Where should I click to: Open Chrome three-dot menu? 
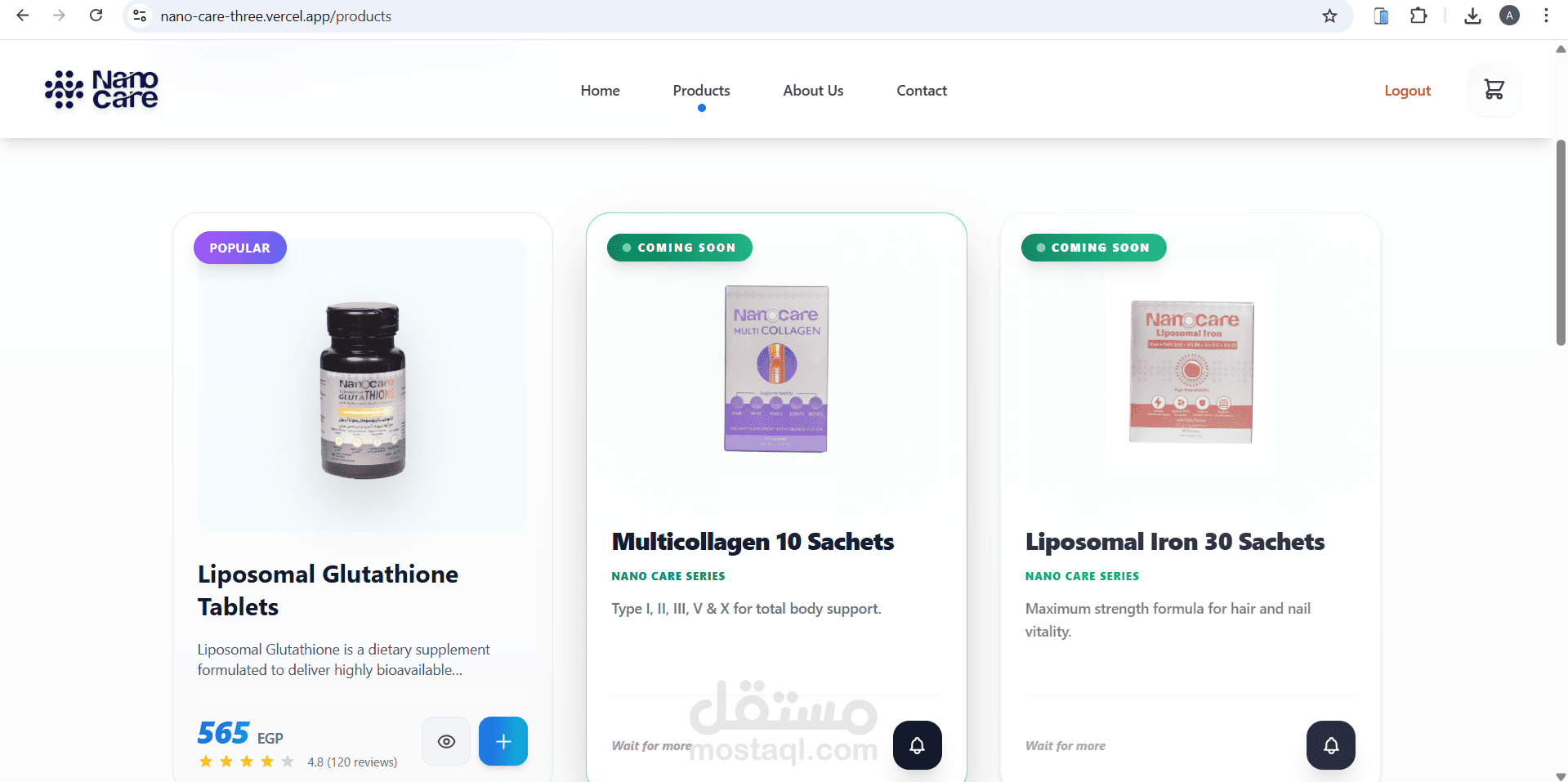(1546, 16)
